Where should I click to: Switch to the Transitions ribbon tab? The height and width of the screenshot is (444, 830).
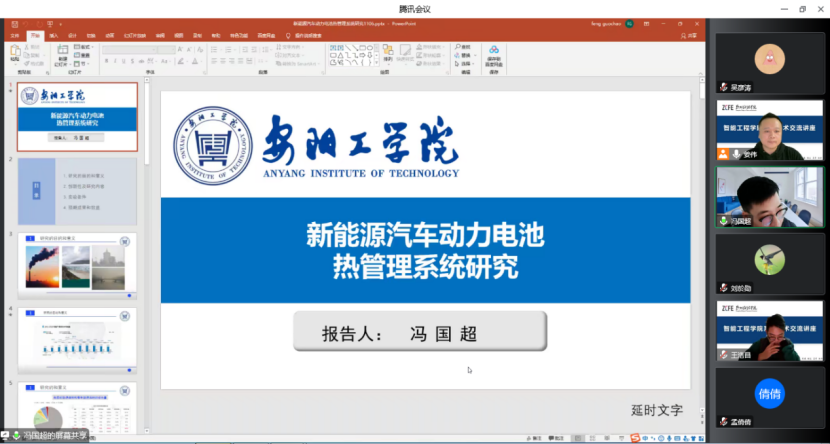coord(91,36)
